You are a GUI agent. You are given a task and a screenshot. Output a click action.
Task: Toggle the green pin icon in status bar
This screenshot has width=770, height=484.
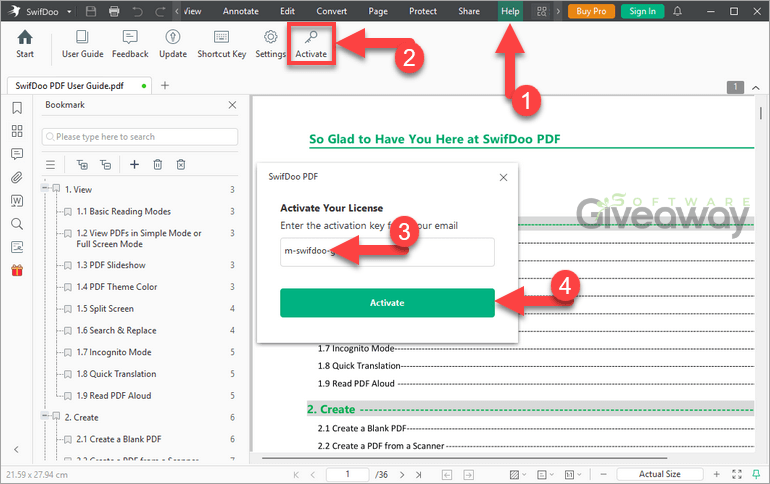coord(756,474)
